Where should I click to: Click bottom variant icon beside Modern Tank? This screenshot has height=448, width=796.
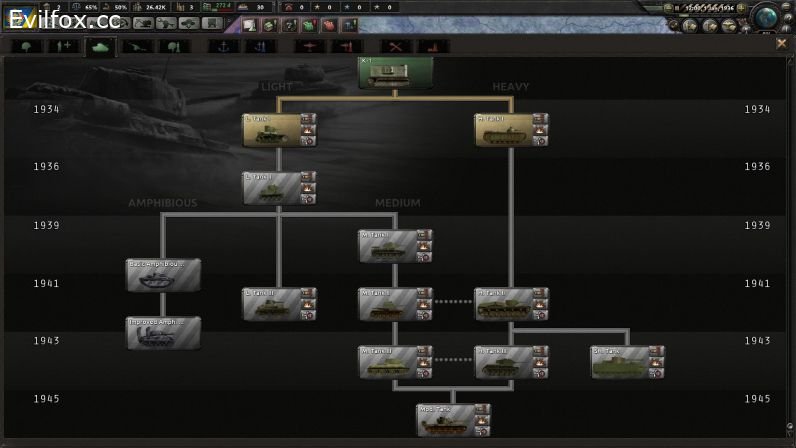[482, 432]
